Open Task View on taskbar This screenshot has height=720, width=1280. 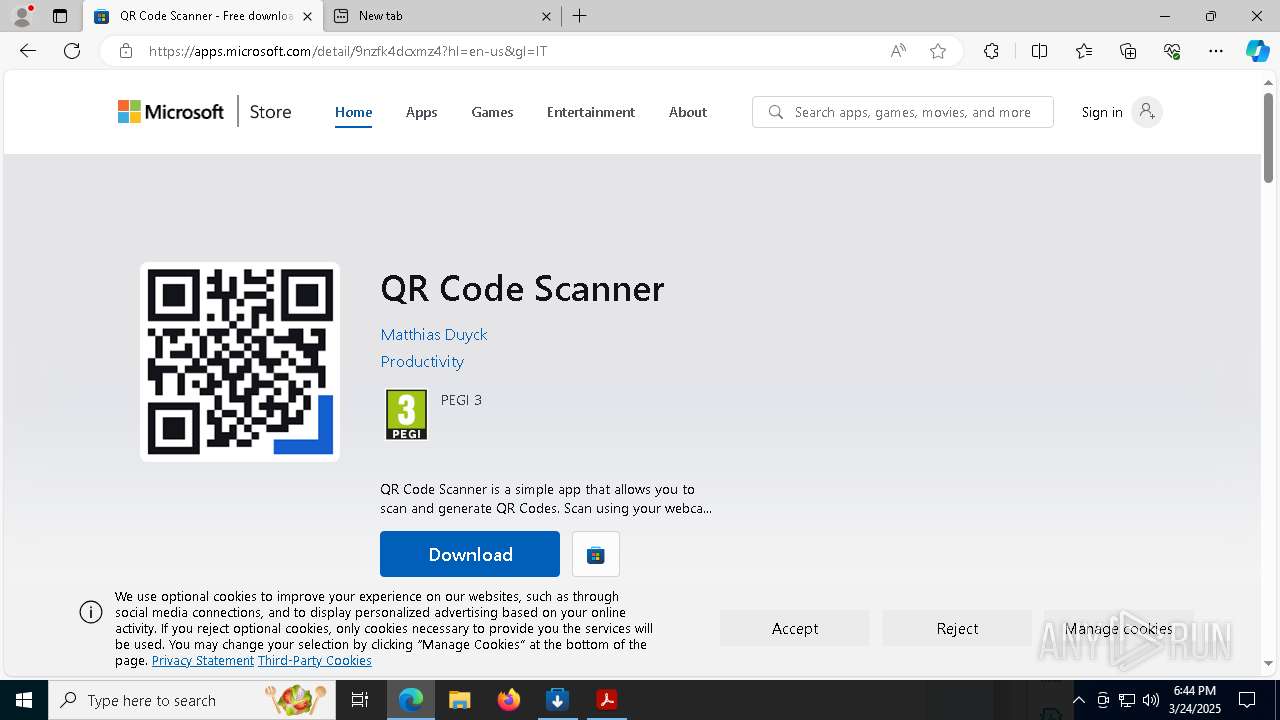pyautogui.click(x=360, y=700)
